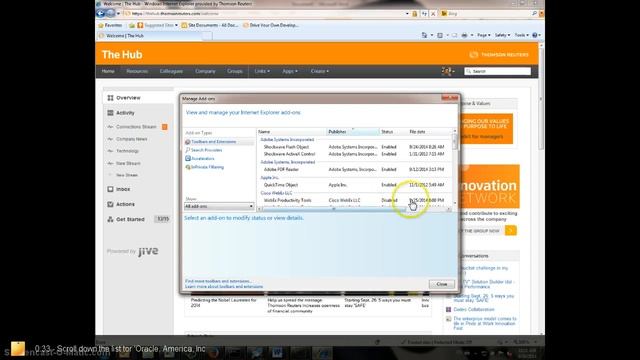640x360 pixels.
Task: Sort add-ons by the Name column
Action: [x=291, y=132]
